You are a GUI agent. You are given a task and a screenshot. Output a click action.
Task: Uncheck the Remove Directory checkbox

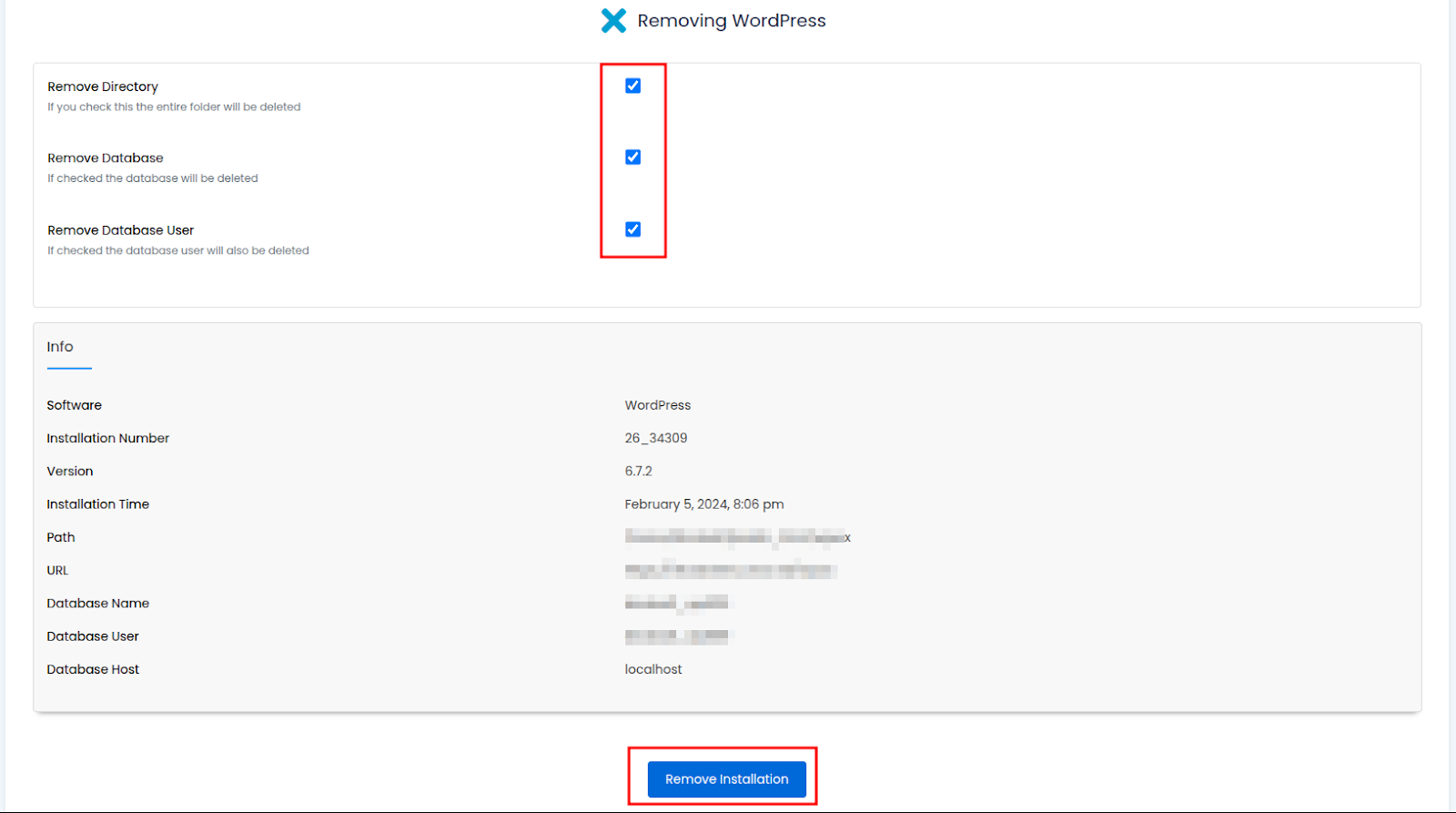[632, 86]
